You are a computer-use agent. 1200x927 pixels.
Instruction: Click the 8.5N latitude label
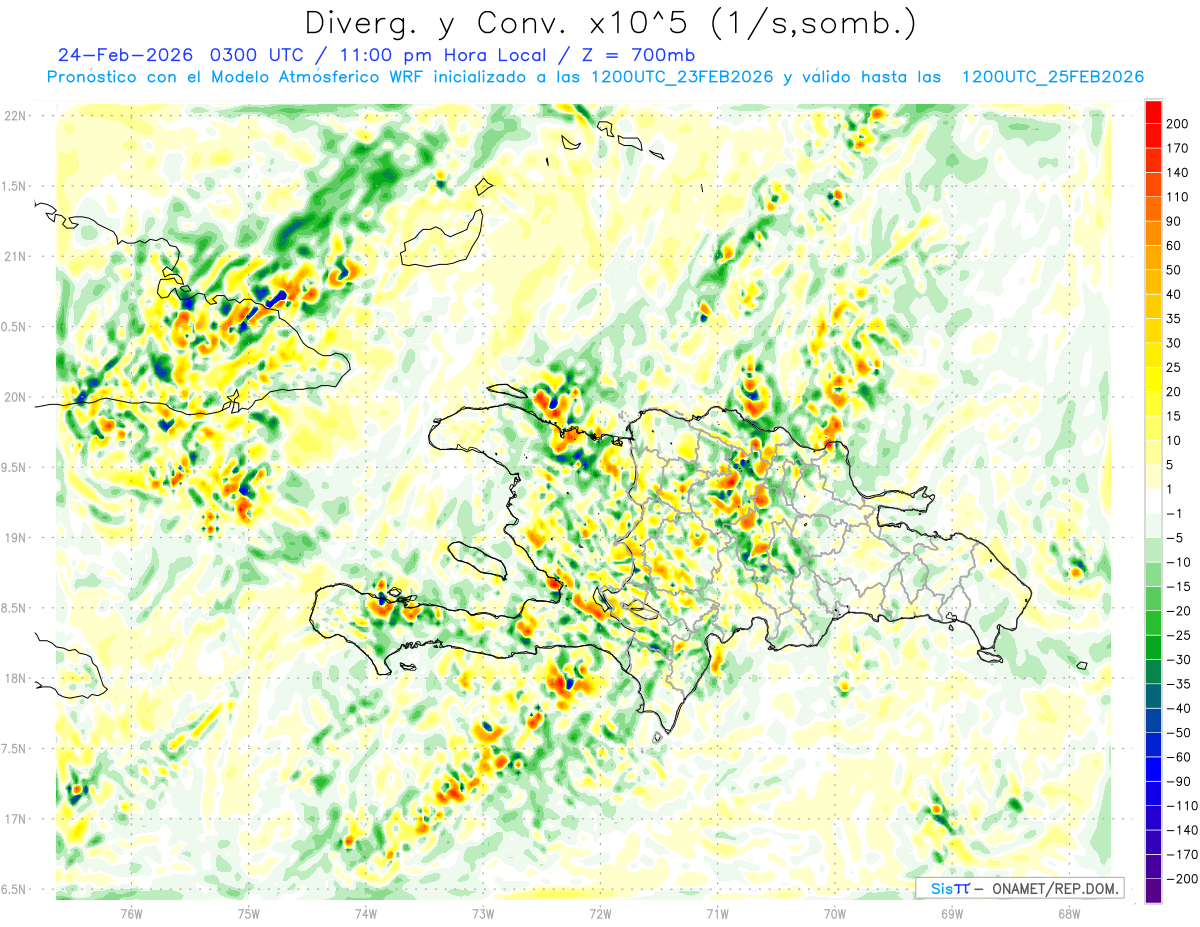pyautogui.click(x=14, y=608)
